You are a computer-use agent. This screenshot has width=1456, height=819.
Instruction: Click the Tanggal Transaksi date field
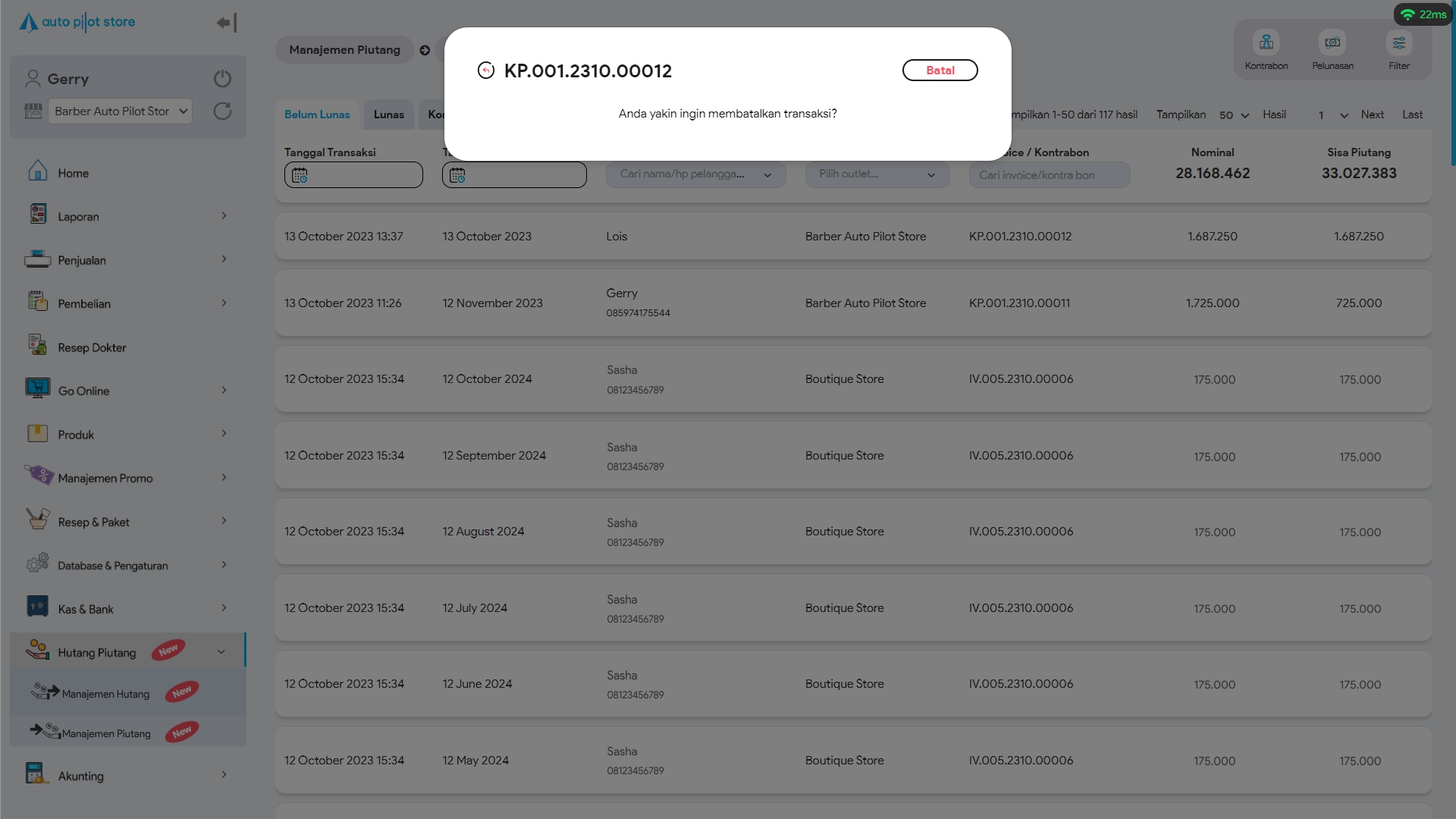pyautogui.click(x=353, y=175)
